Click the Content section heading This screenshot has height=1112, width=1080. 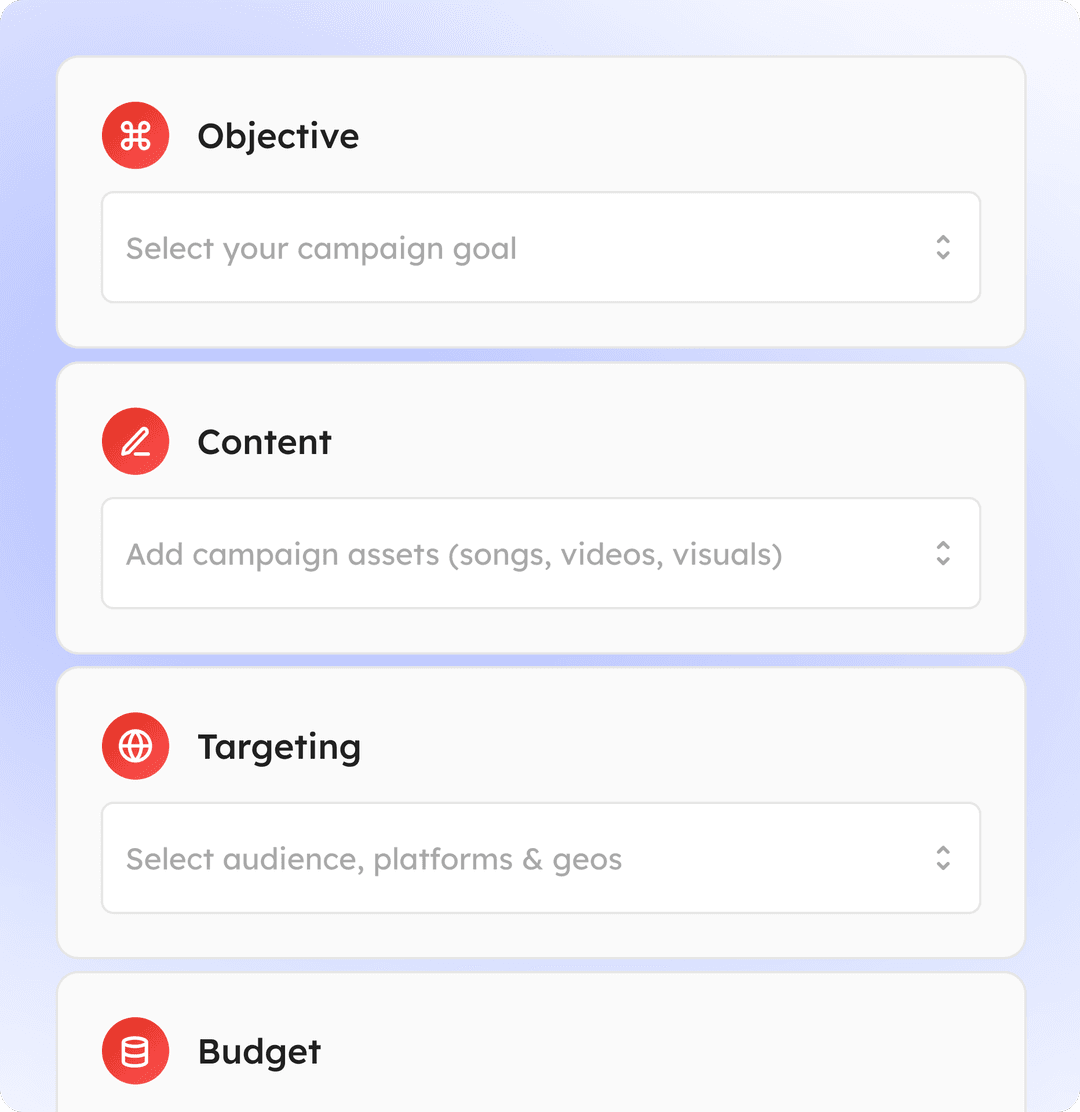coord(264,442)
